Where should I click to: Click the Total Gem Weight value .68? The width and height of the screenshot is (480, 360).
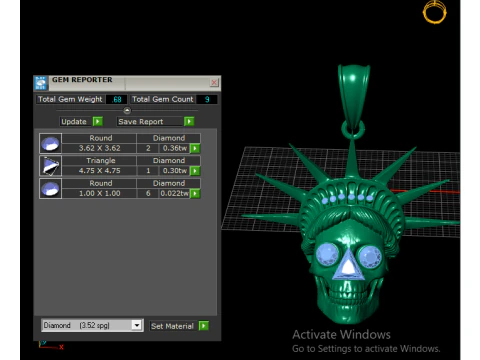tap(116, 99)
